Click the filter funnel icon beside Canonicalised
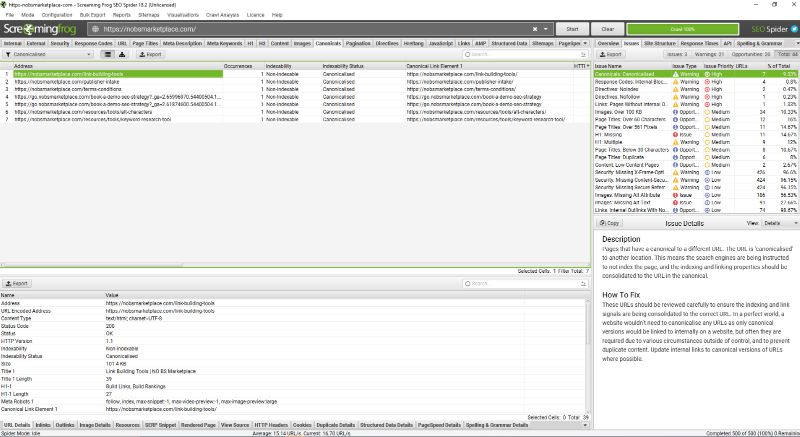Viewport: 800px width, 437px height. (7, 54)
